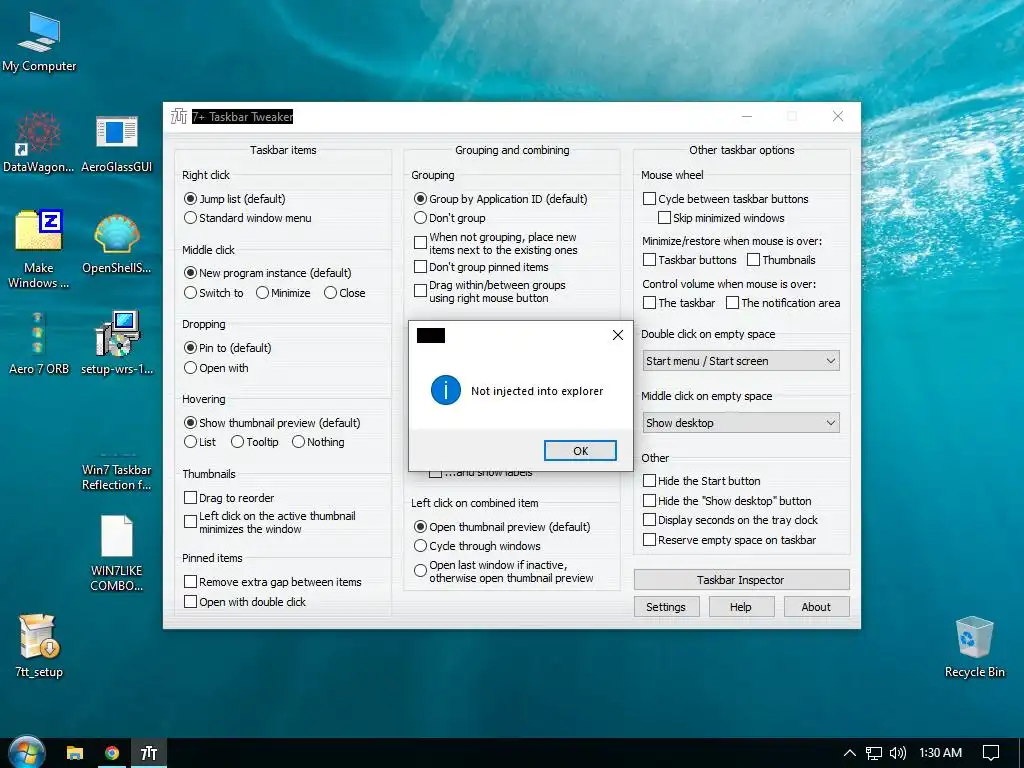Click the 7+ Taskbar Tweaker title bar icon

178,116
